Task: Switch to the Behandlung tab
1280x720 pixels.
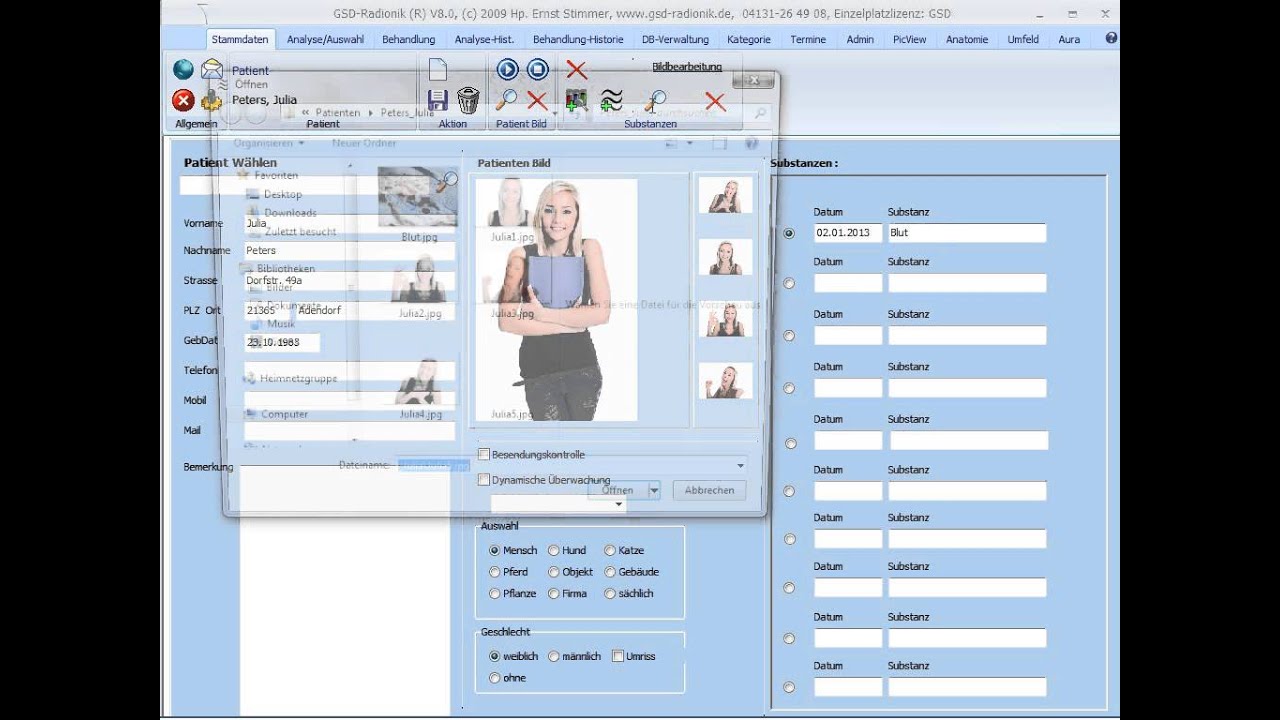Action: (408, 39)
